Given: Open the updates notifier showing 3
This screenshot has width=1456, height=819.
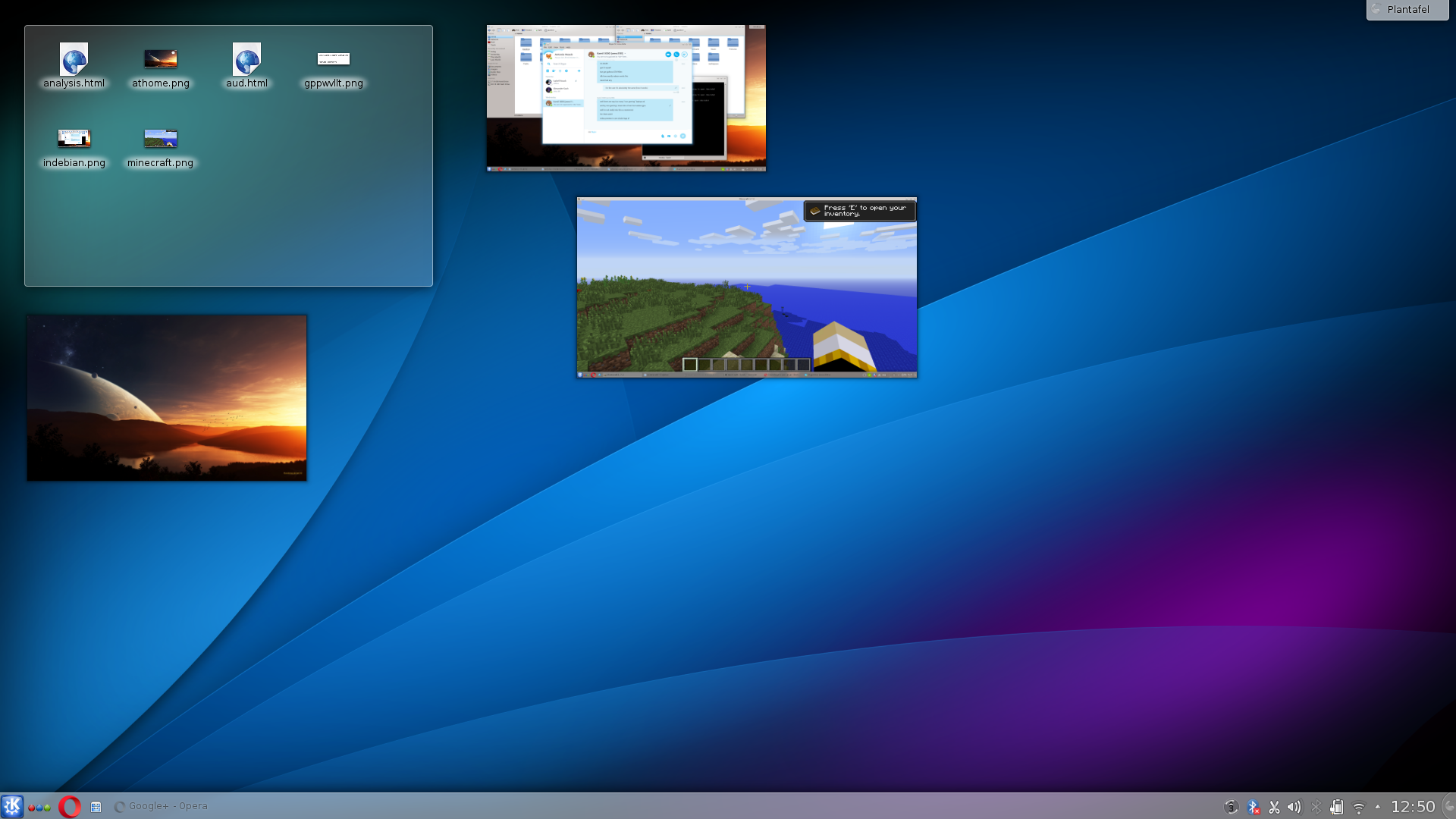Looking at the screenshot, I should 1232,807.
